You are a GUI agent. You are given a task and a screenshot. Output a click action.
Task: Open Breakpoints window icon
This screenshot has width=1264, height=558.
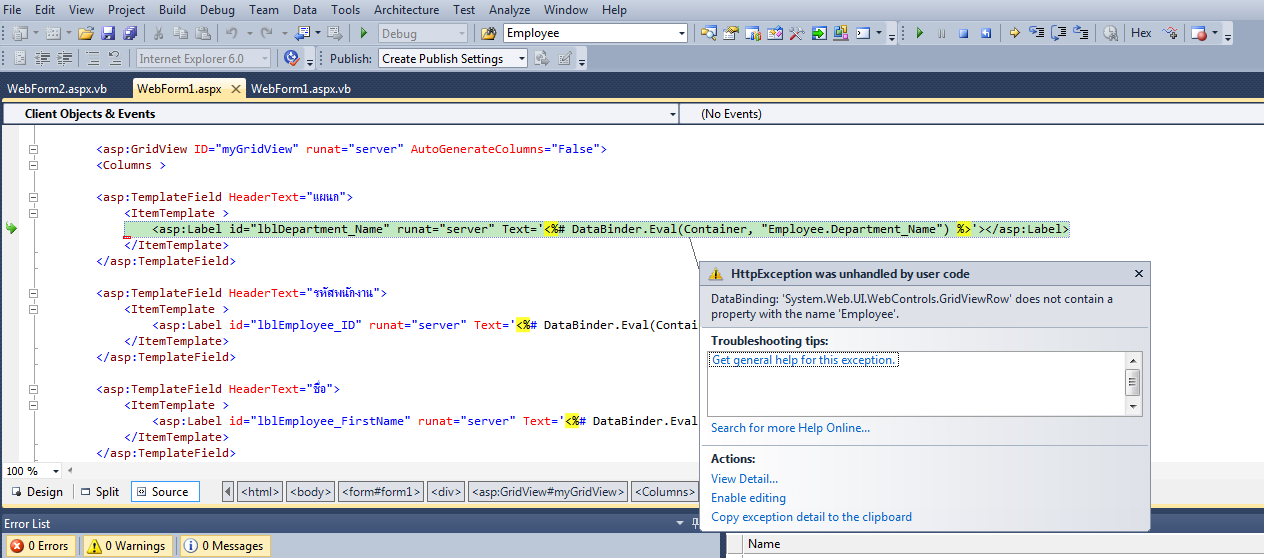coord(1198,33)
